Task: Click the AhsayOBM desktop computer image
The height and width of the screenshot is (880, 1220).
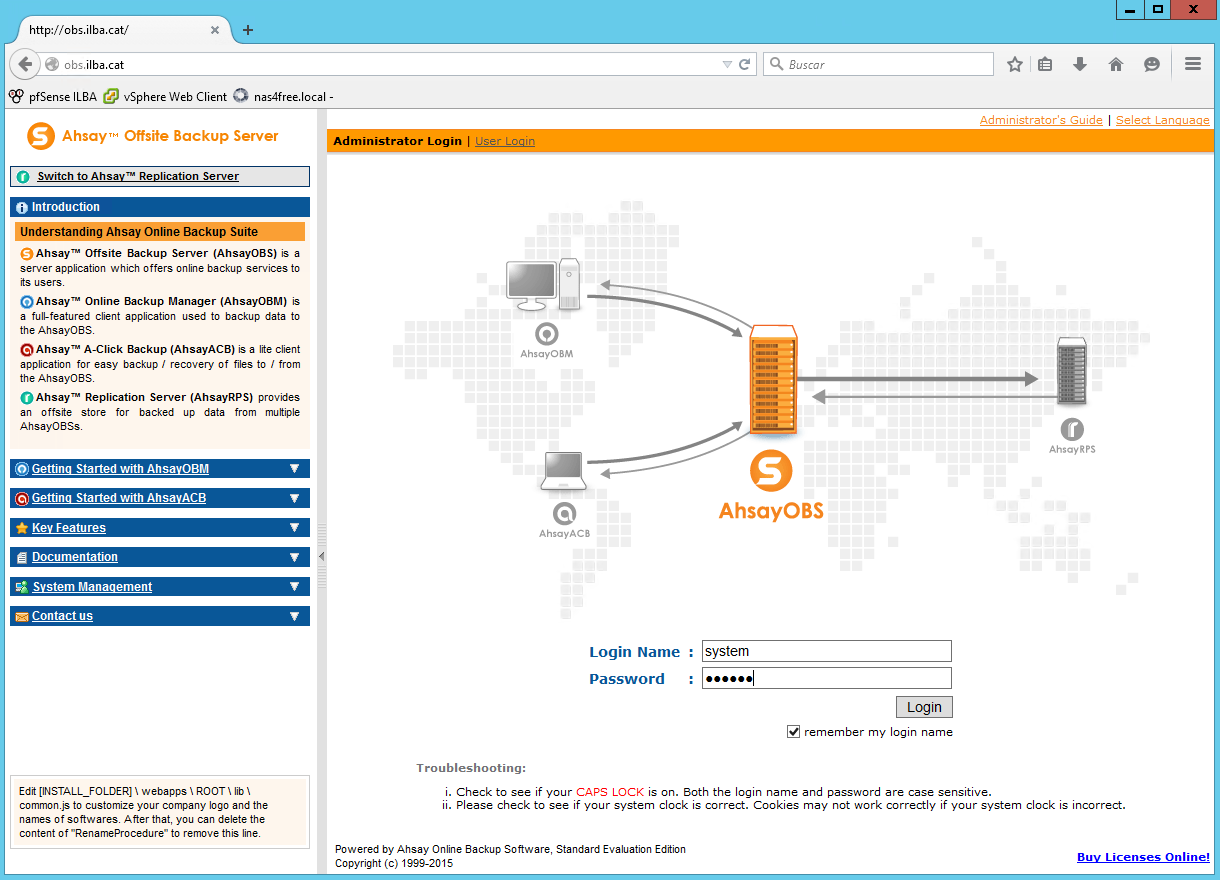Action: (x=543, y=285)
